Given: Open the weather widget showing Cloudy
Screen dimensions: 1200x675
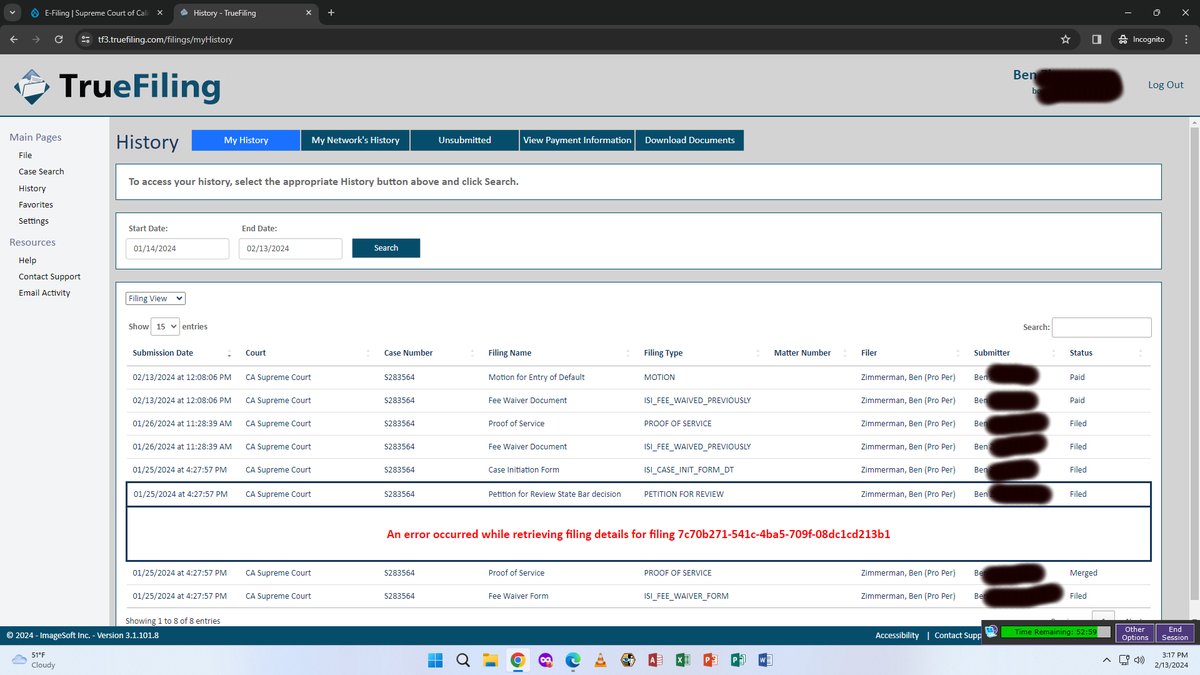Looking at the screenshot, I should click(x=34, y=659).
